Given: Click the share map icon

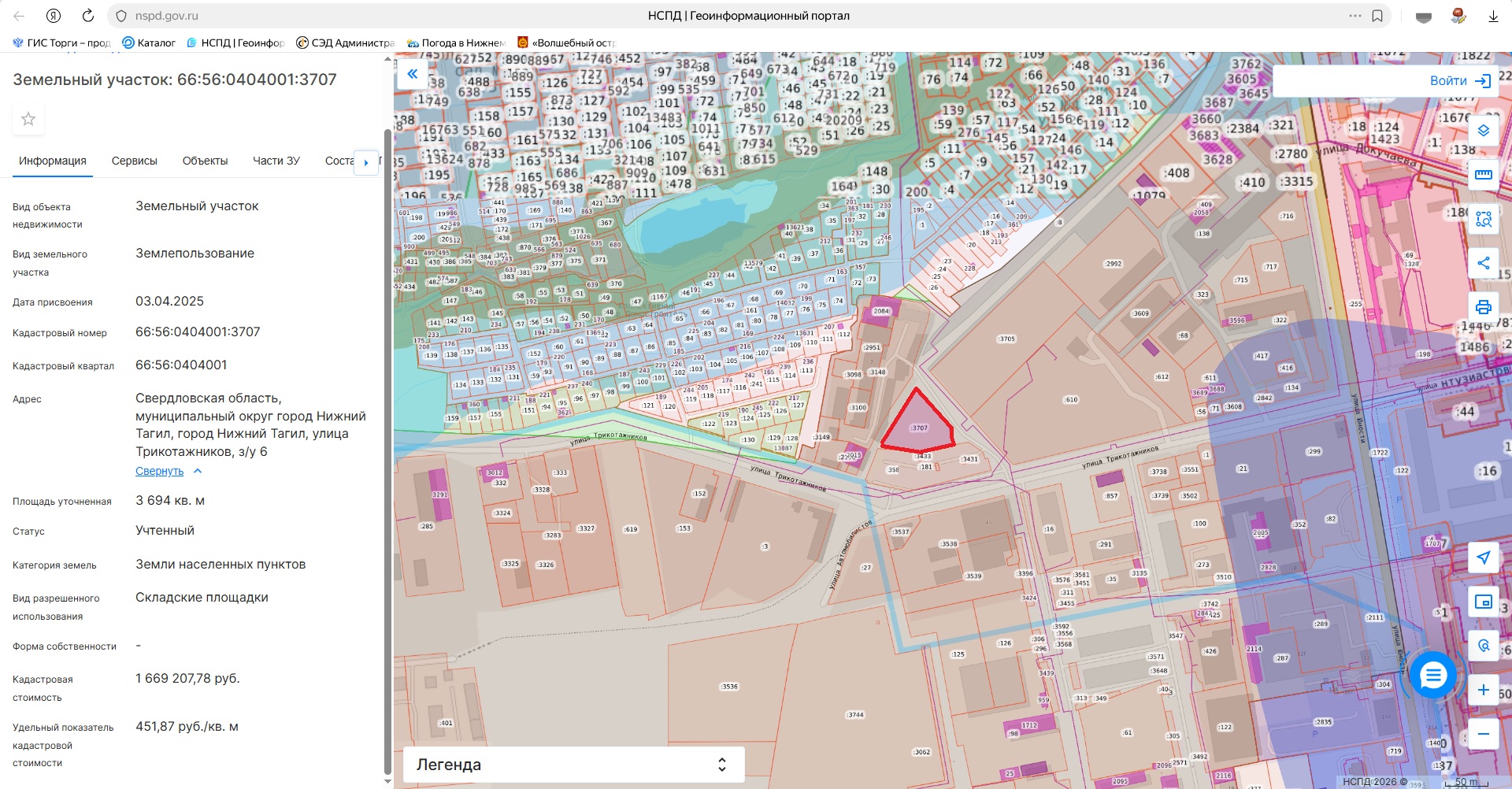Looking at the screenshot, I should 1483,263.
